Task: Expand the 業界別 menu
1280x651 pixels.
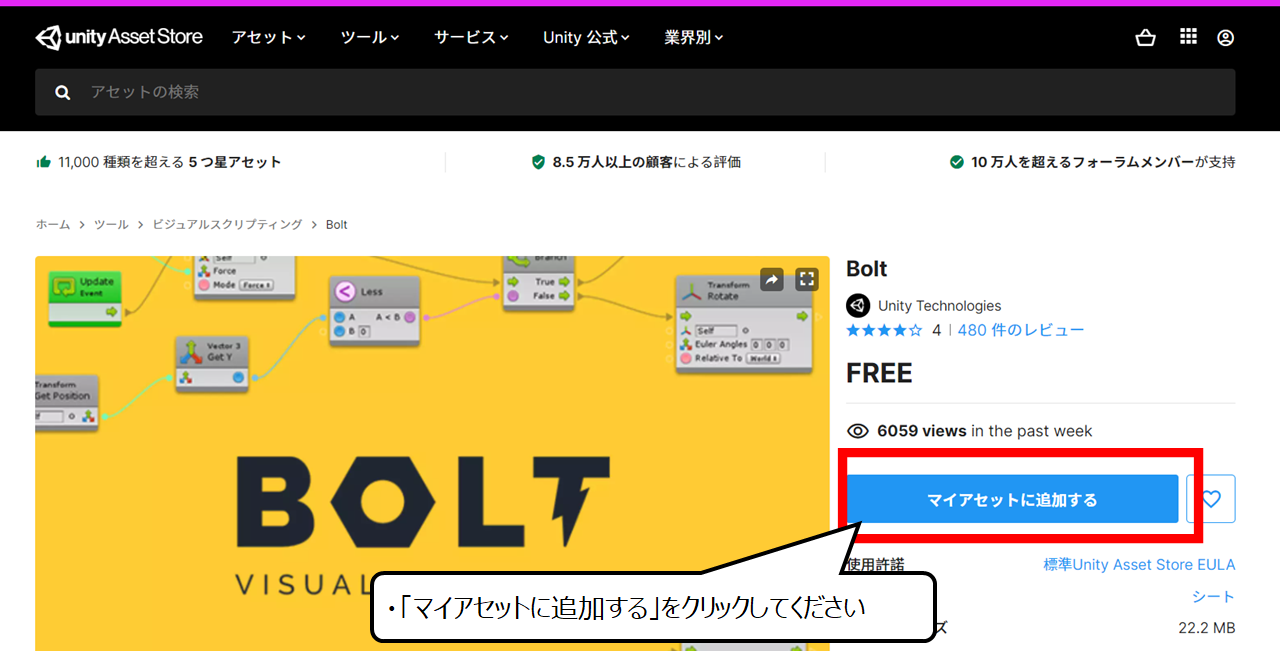Action: click(x=694, y=37)
